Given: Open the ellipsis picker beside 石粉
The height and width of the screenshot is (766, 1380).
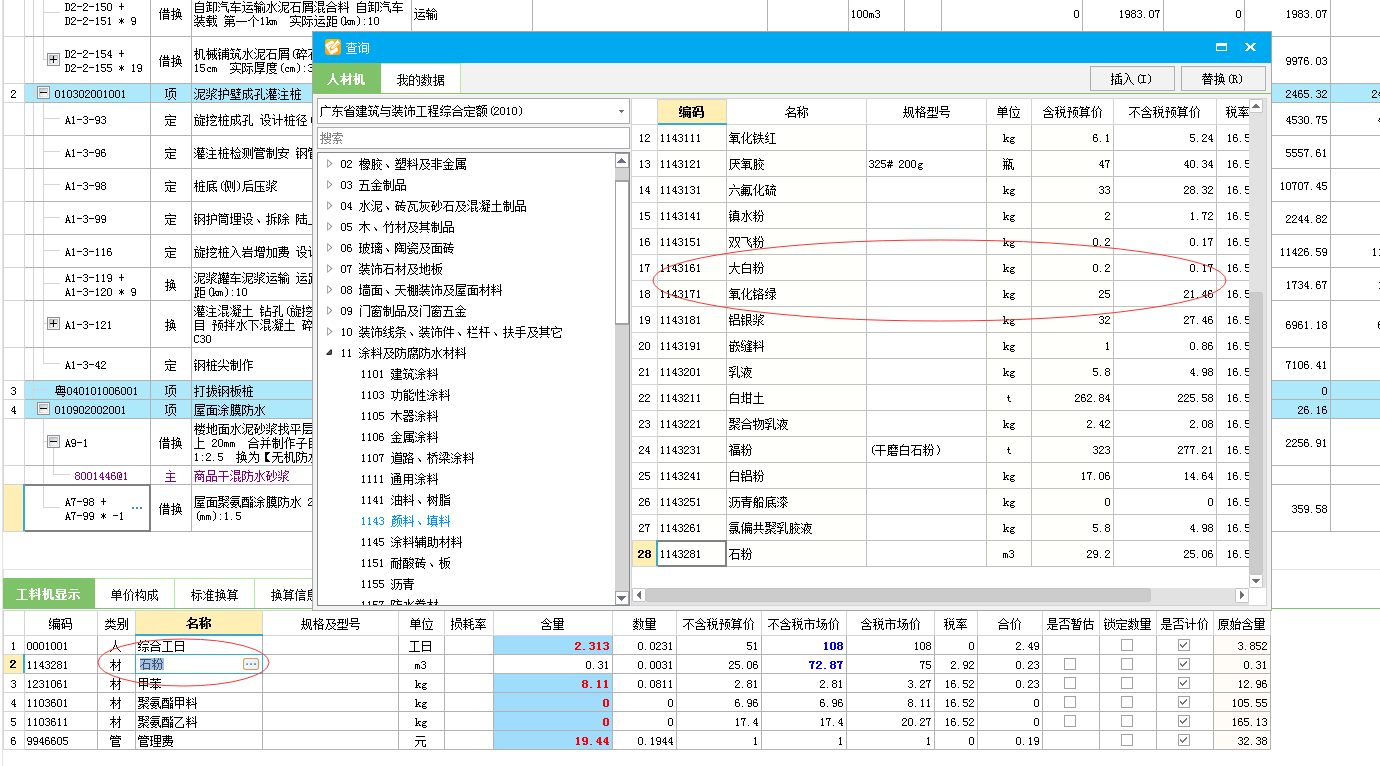Looking at the screenshot, I should click(251, 664).
